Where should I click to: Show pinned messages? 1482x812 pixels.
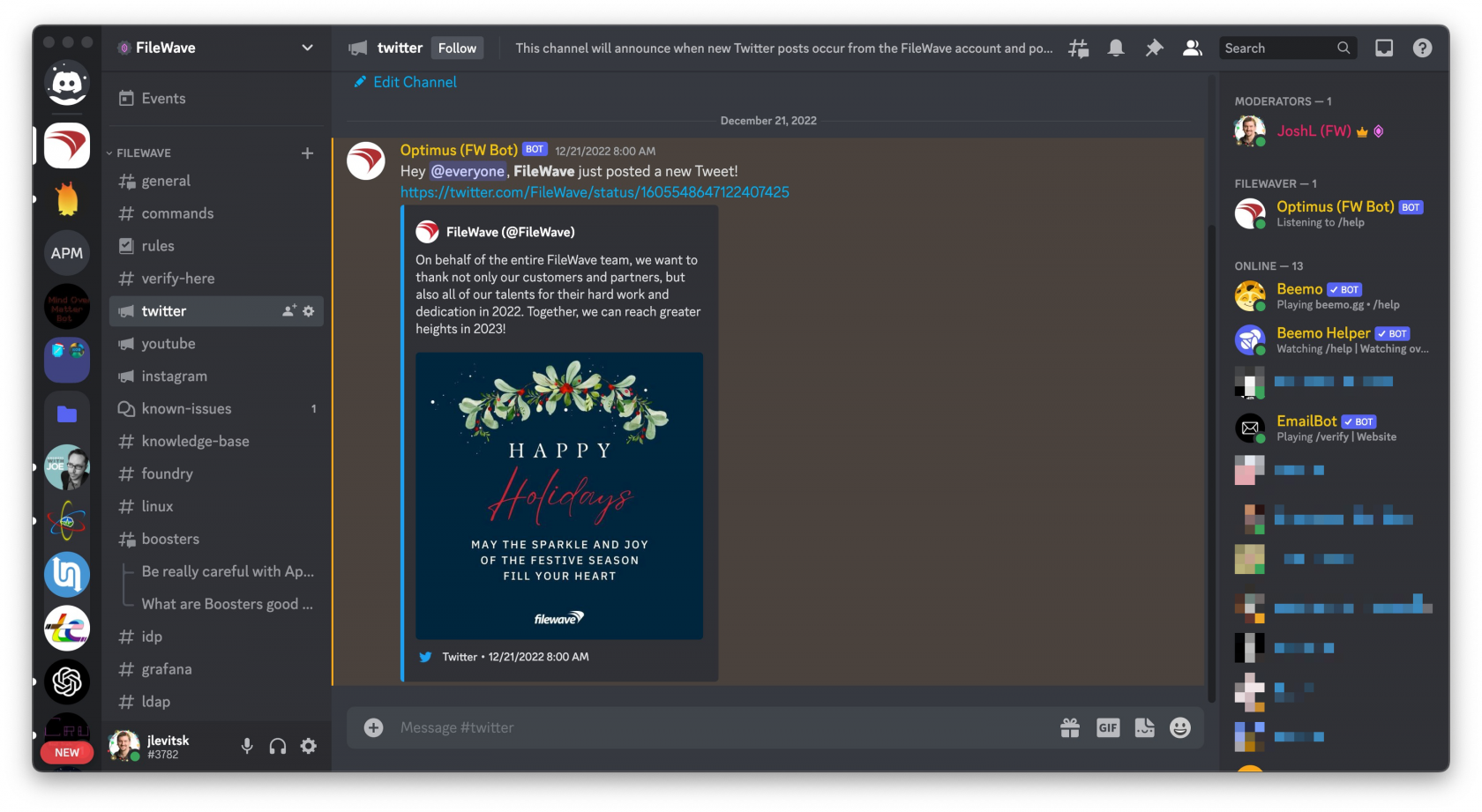[x=1154, y=48]
